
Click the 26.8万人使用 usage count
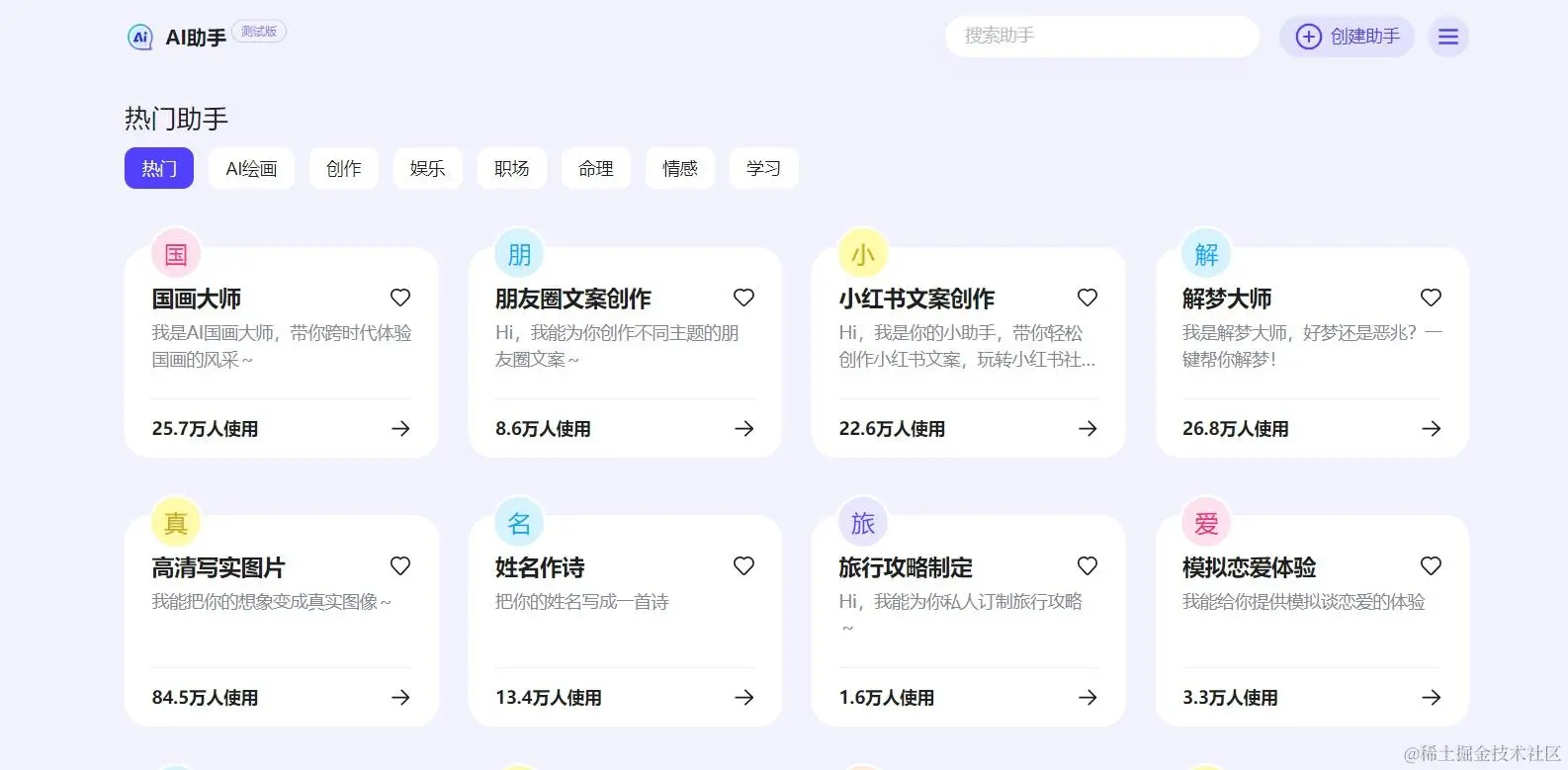coord(1236,429)
